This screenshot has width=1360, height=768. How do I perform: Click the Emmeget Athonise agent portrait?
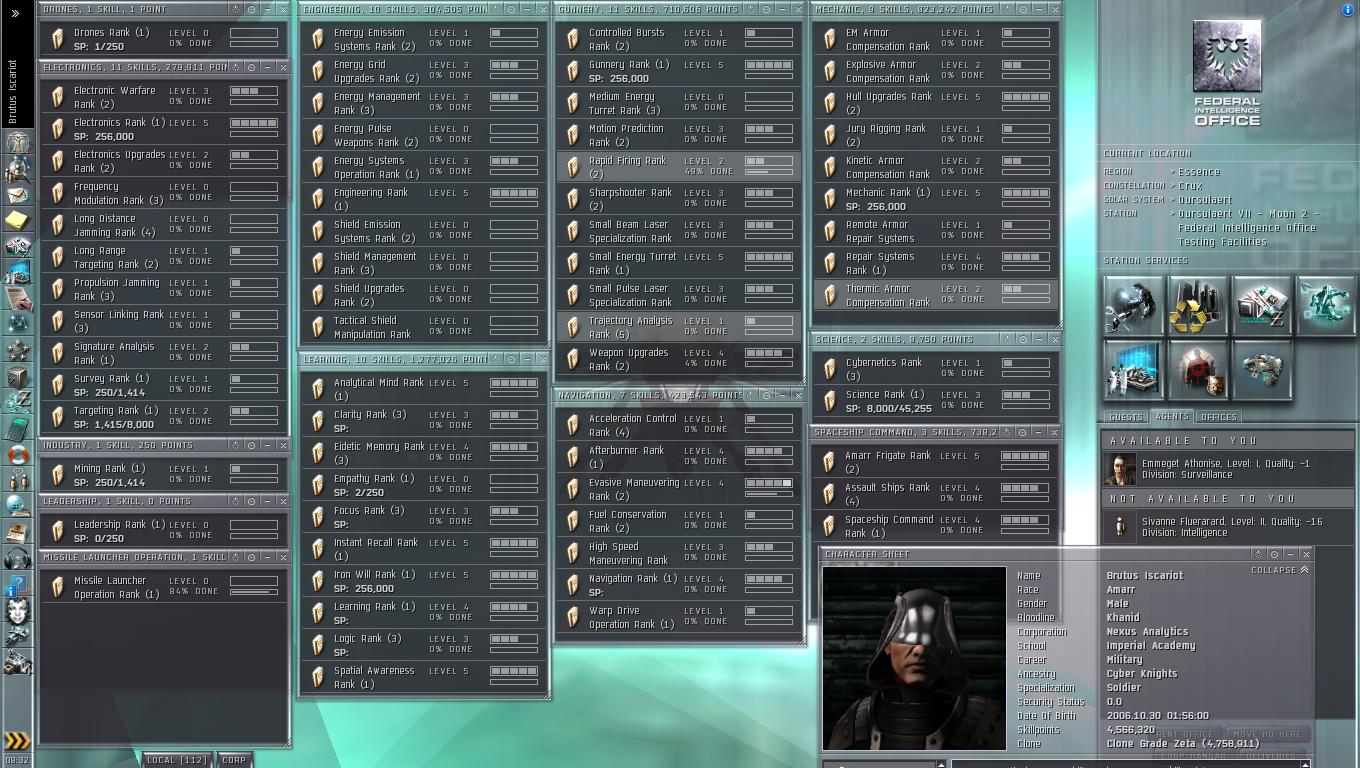point(1119,469)
